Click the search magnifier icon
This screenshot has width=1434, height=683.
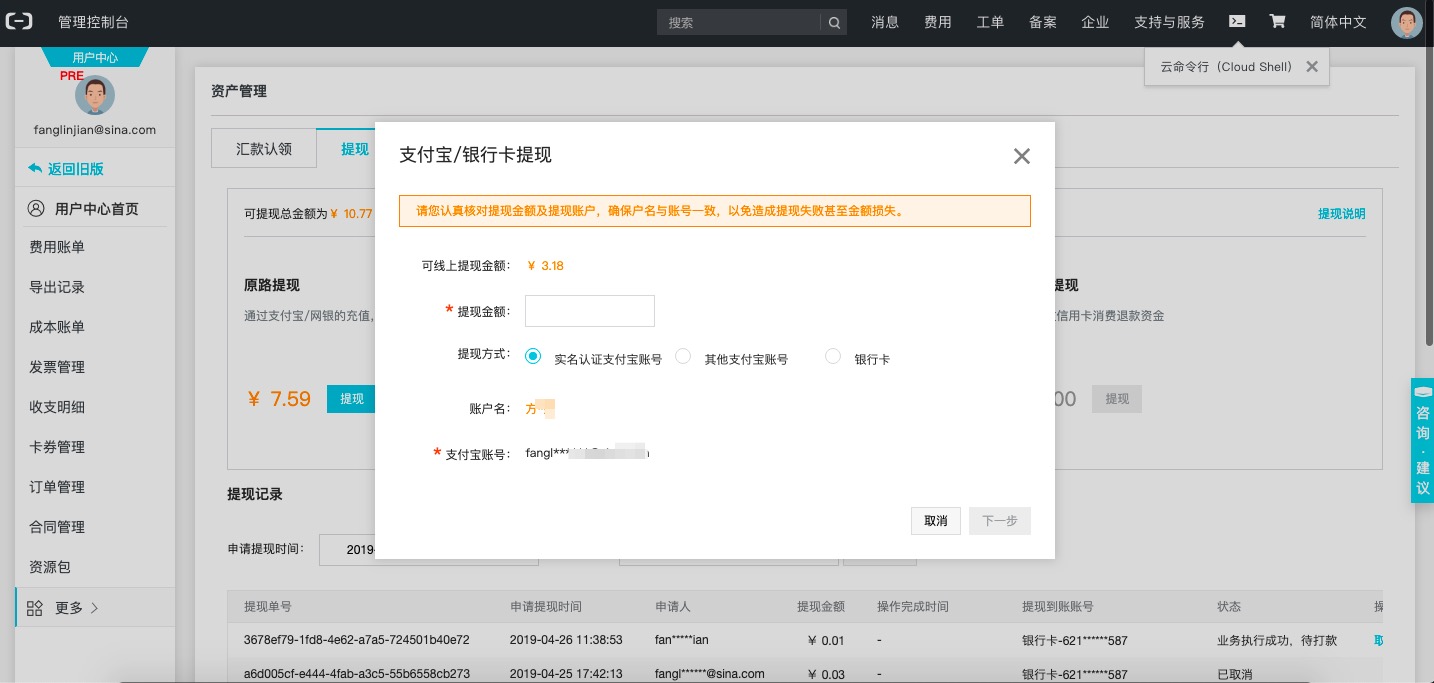(x=834, y=22)
